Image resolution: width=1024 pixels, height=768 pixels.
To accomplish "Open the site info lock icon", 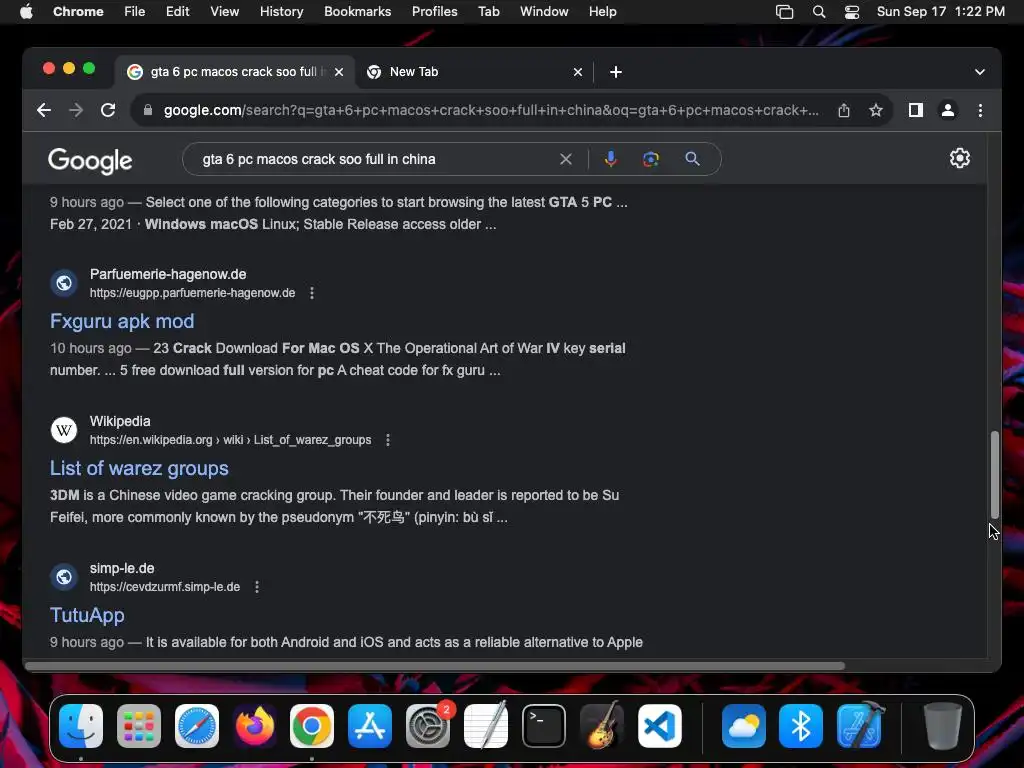I will click(148, 110).
